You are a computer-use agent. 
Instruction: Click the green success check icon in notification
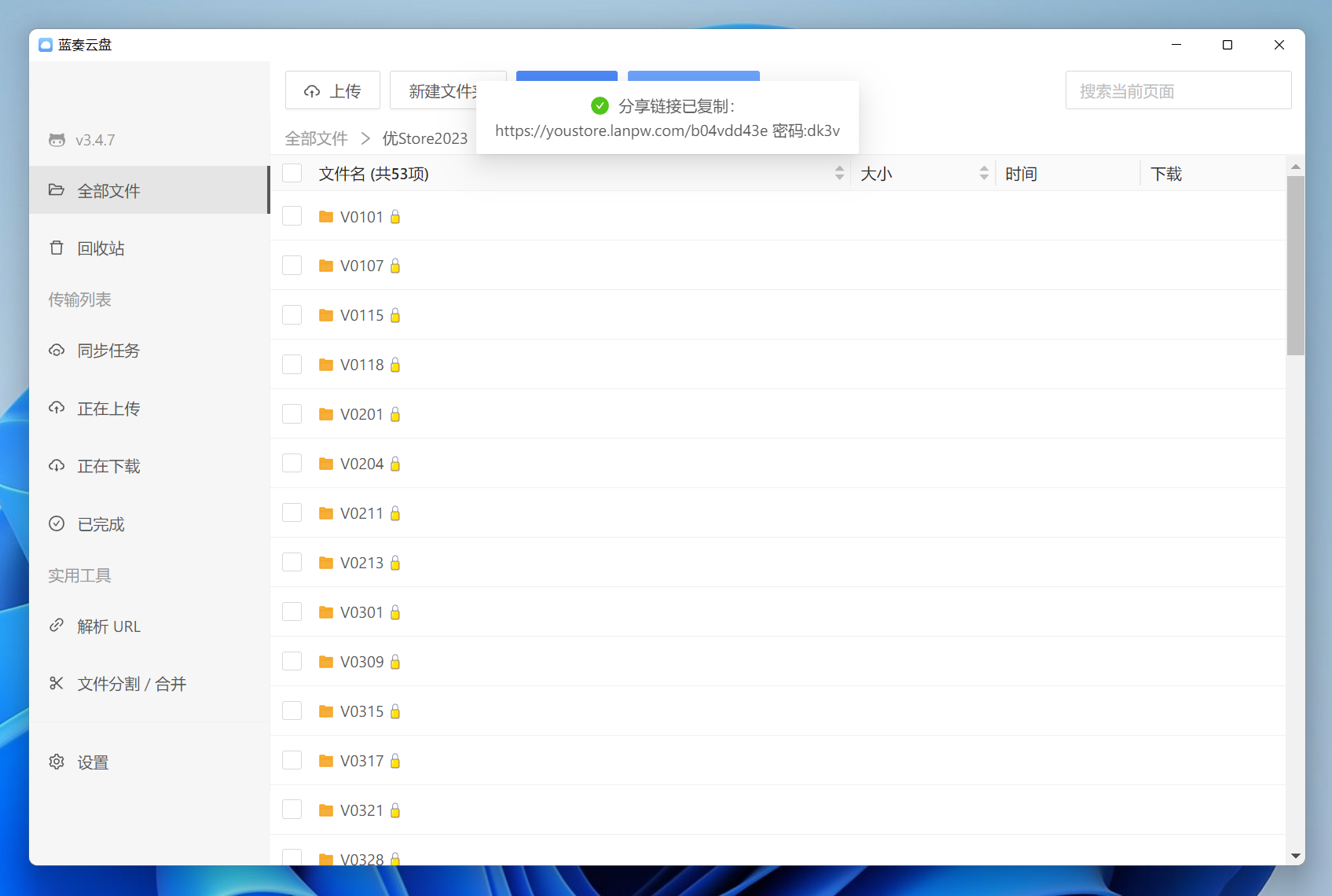[600, 105]
